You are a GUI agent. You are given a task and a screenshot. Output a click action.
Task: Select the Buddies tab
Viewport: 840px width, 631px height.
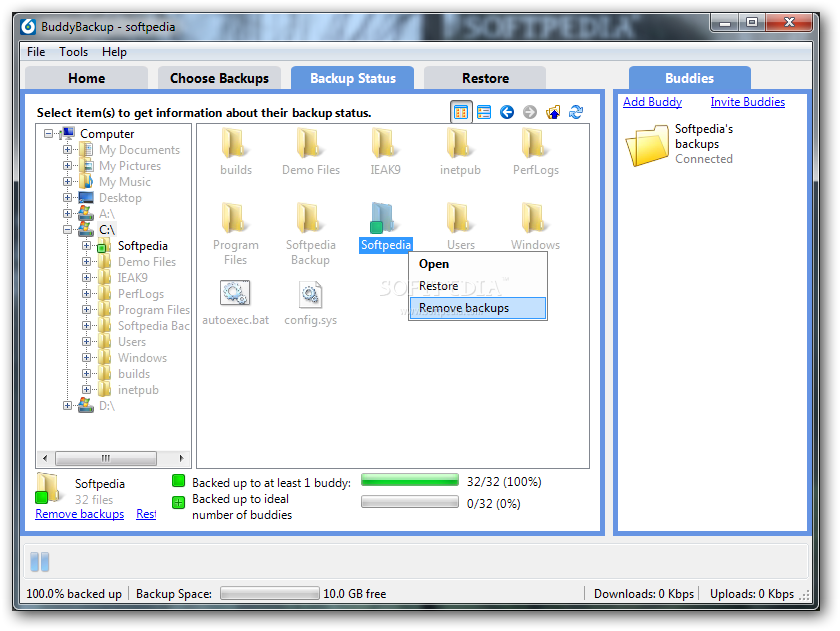689,78
